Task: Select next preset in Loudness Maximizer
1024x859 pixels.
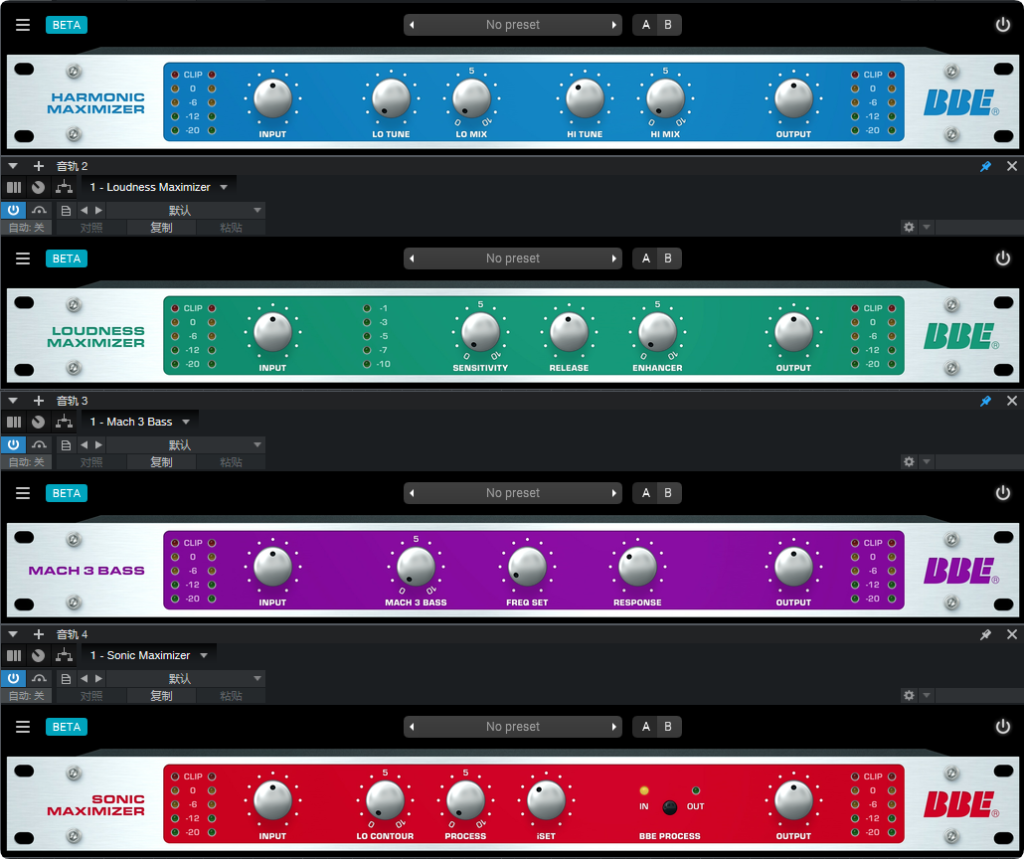Action: [614, 259]
